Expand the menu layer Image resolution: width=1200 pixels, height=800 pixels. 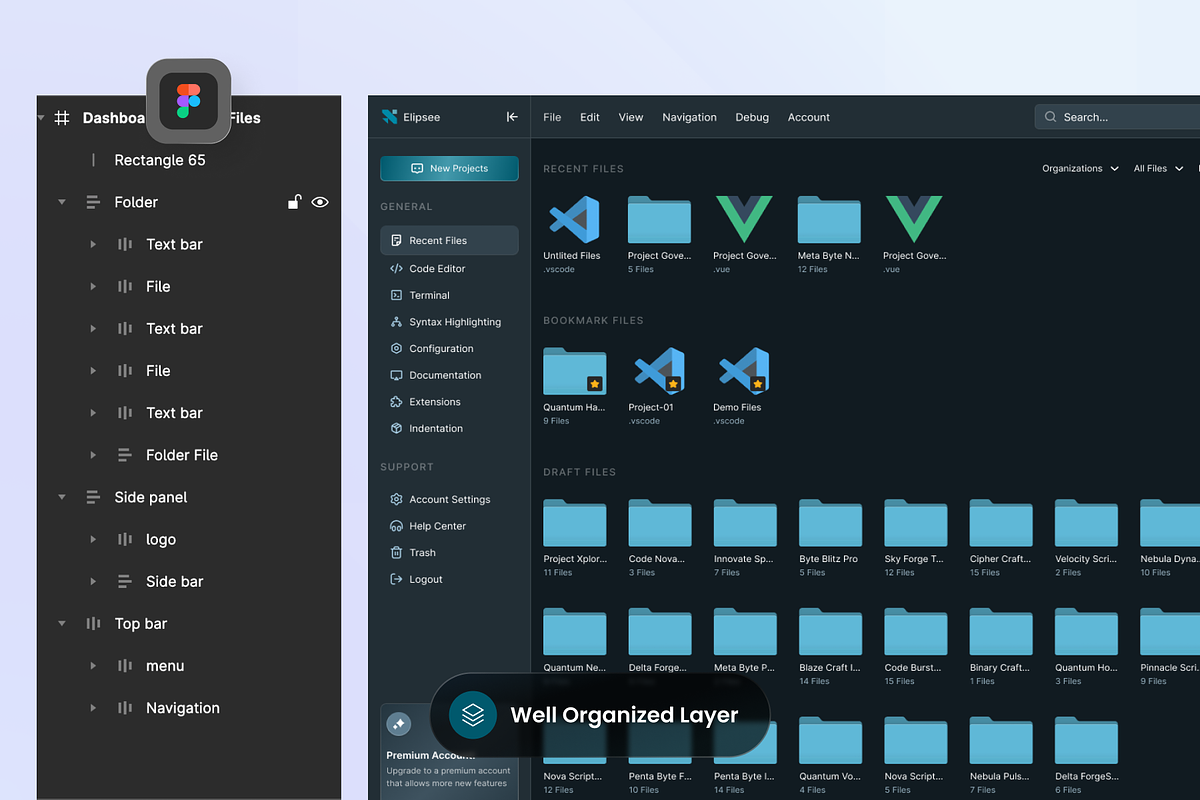point(93,666)
